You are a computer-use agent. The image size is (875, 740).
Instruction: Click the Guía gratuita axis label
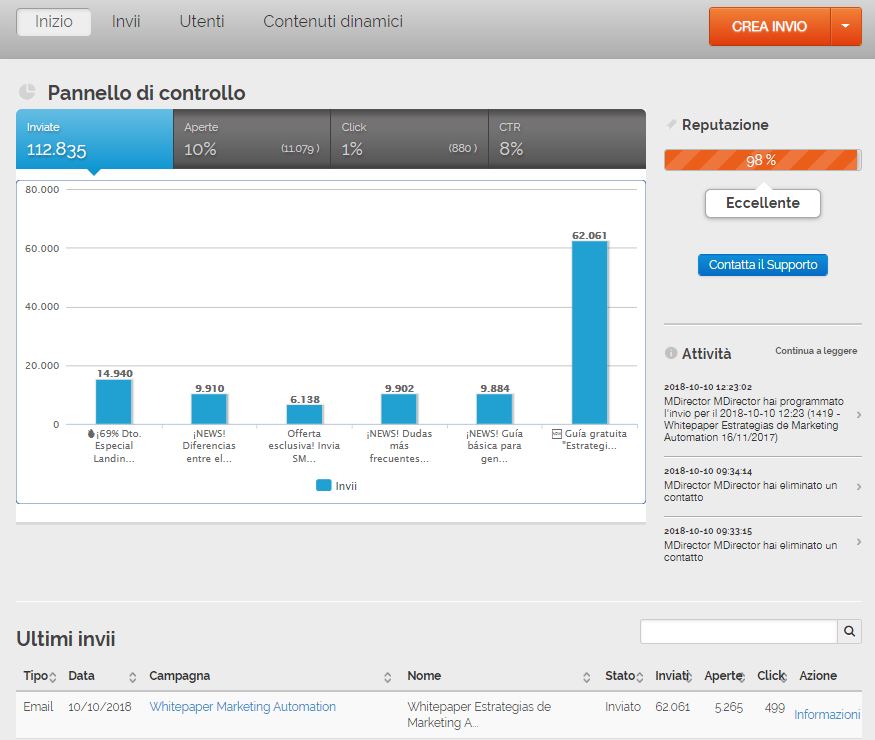tap(589, 440)
